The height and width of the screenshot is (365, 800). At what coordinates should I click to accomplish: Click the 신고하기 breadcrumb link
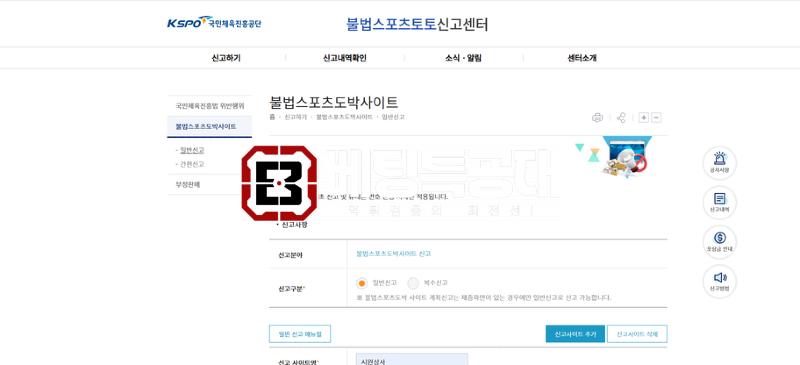point(296,117)
